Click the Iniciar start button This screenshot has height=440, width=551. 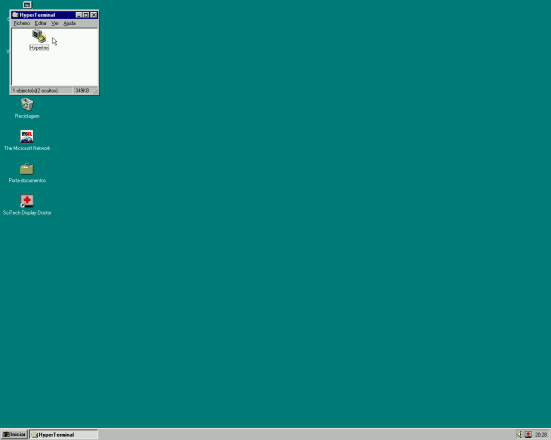pyautogui.click(x=14, y=434)
